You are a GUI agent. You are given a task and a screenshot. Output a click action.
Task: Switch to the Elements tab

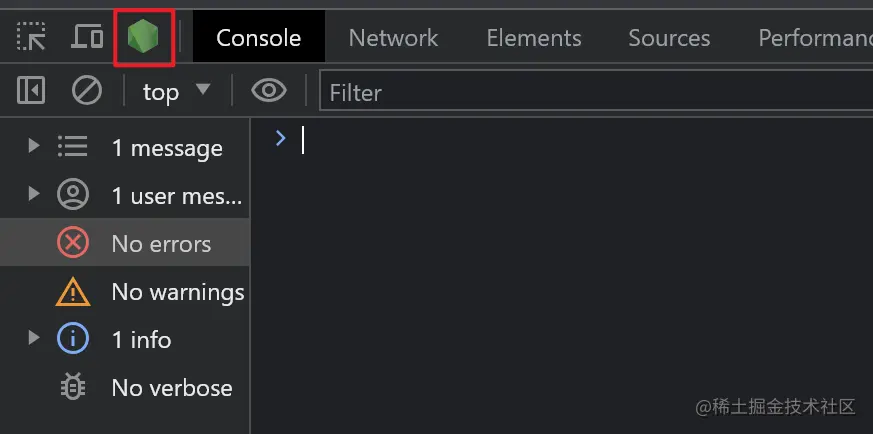[x=533, y=38]
